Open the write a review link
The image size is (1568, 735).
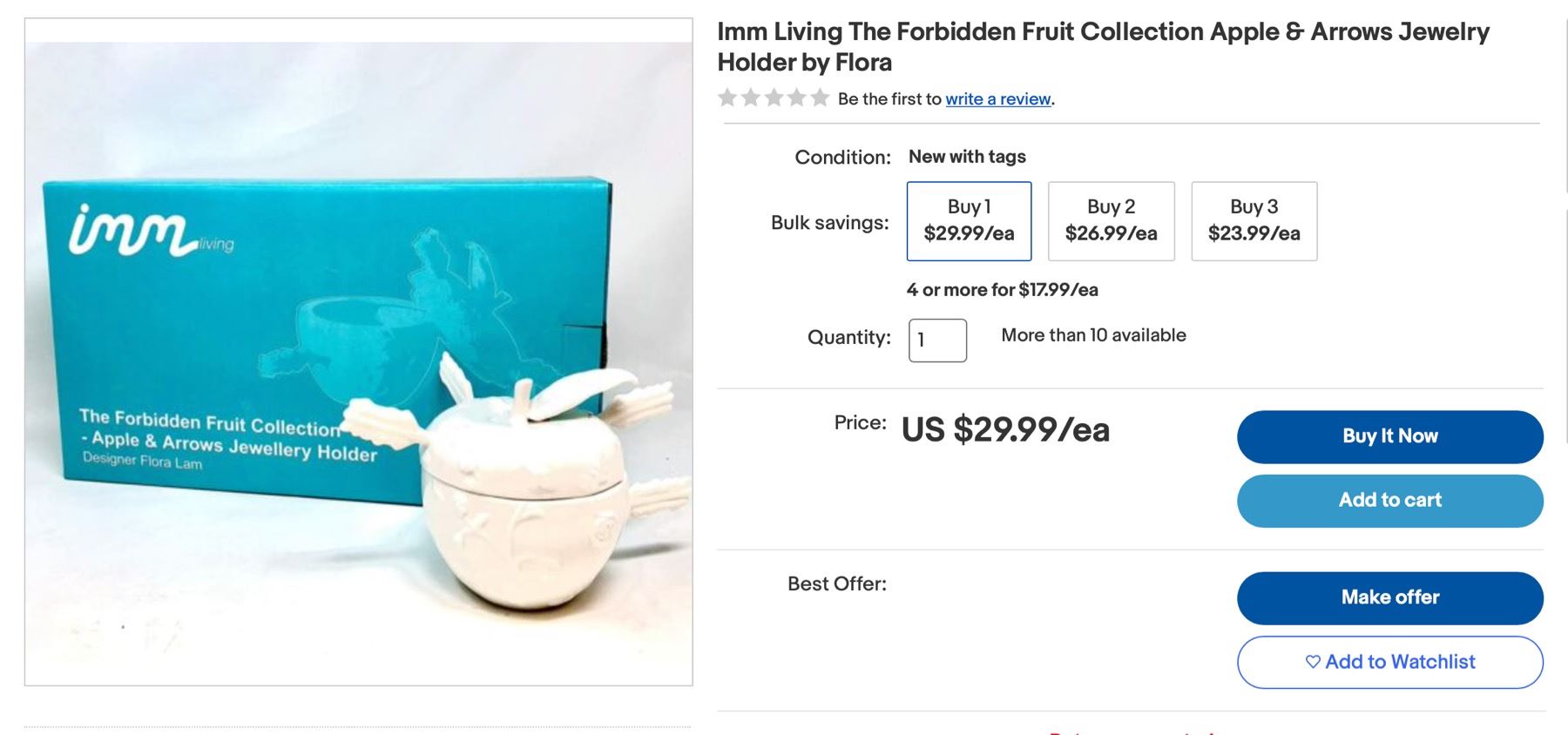998,99
